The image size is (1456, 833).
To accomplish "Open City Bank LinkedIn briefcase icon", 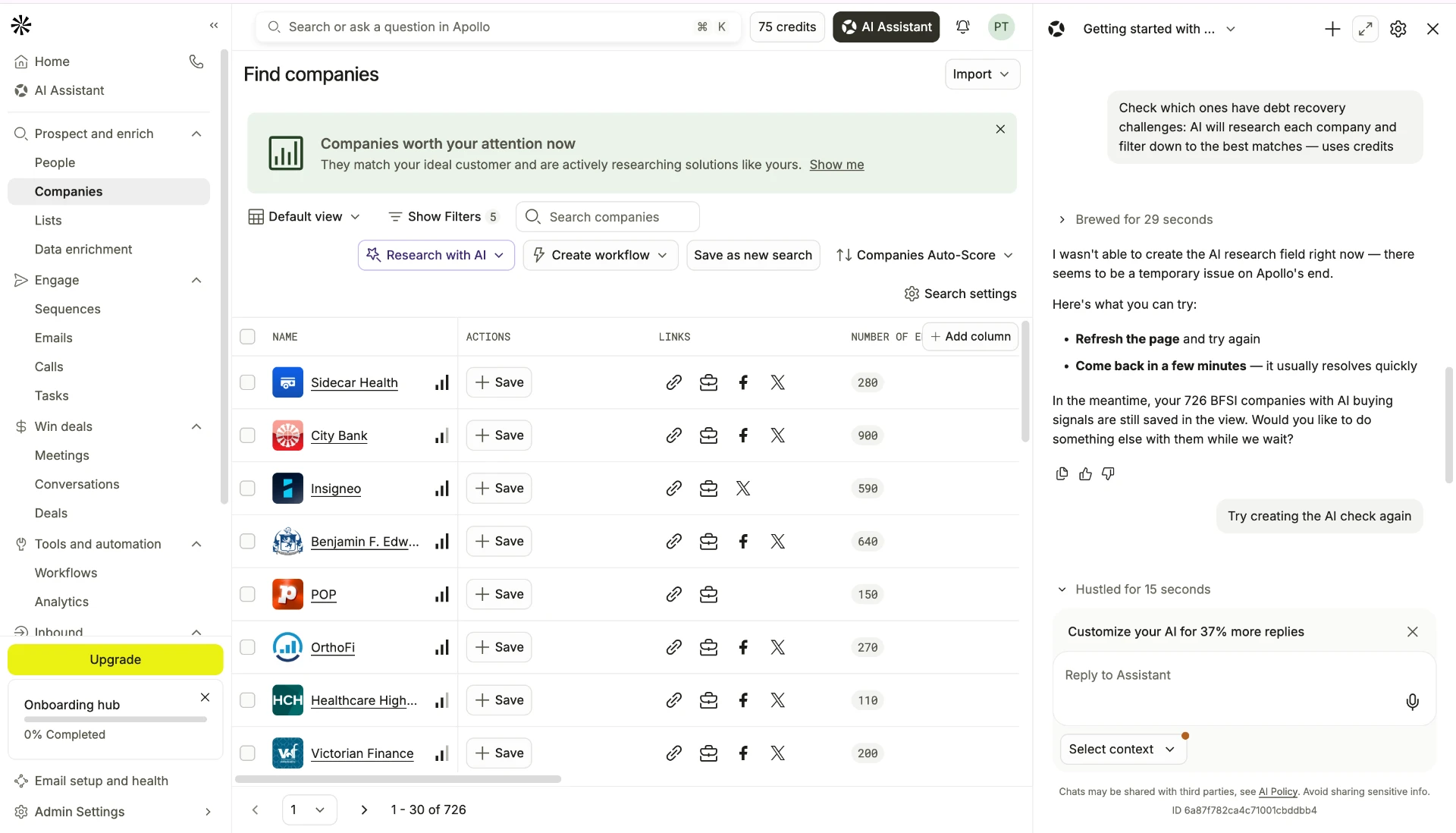I will point(708,435).
